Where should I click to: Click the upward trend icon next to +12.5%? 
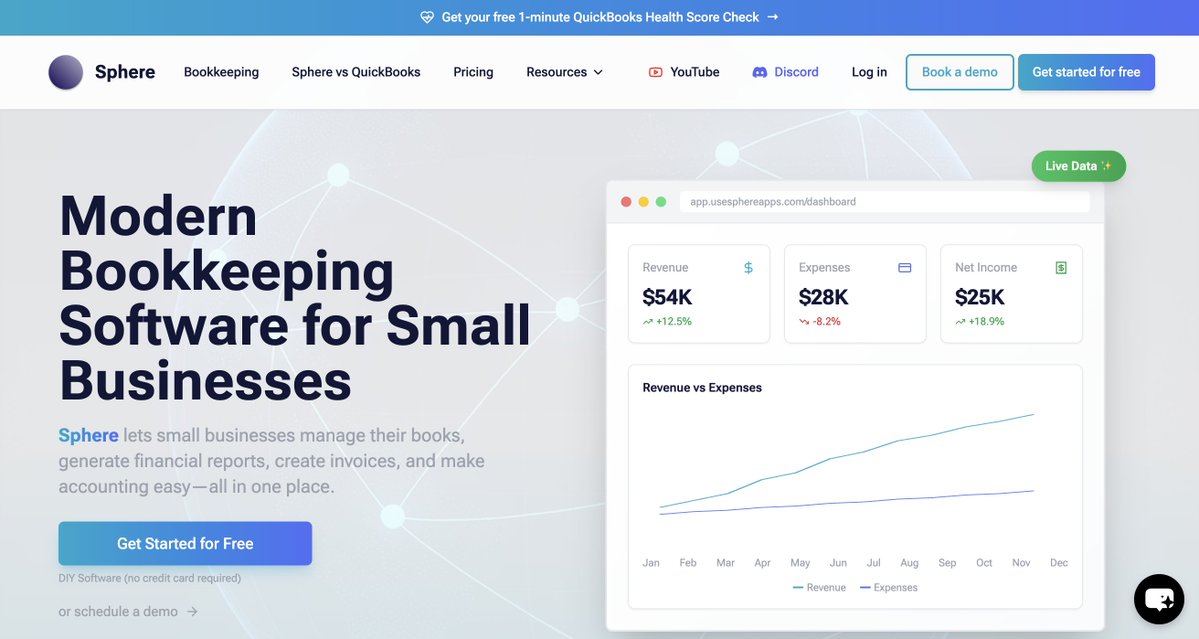click(648, 322)
